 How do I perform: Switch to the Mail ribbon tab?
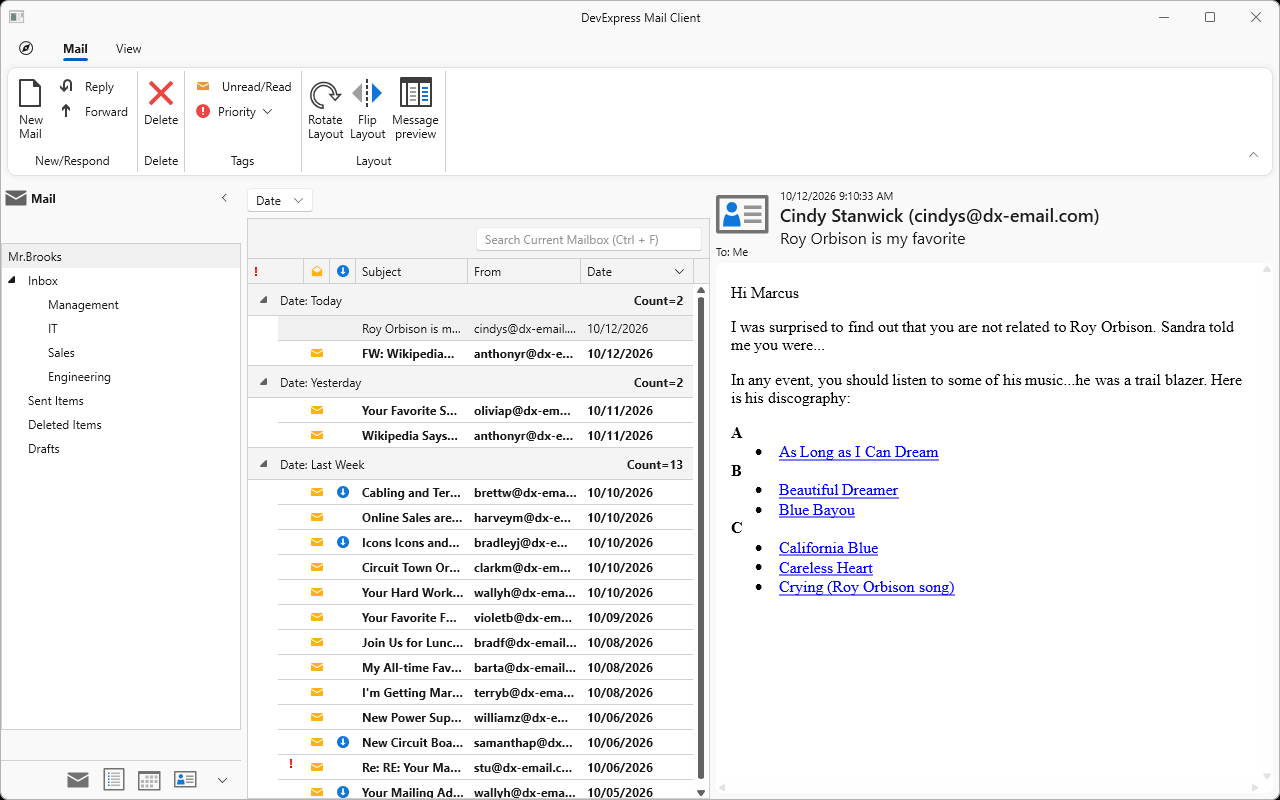click(x=75, y=49)
